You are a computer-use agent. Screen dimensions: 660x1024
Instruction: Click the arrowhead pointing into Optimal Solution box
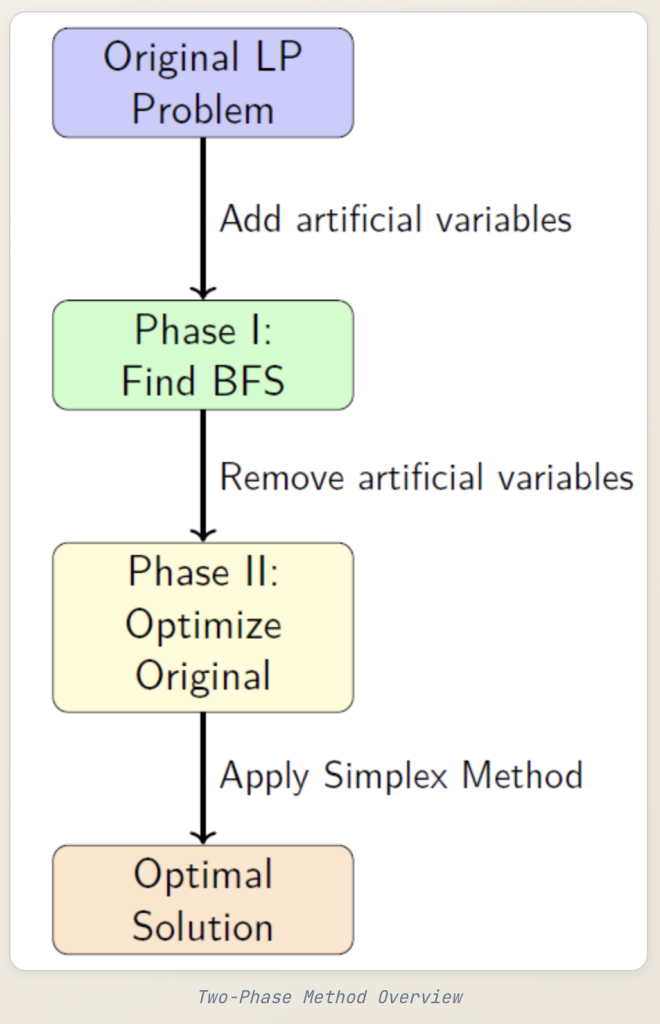203,836
